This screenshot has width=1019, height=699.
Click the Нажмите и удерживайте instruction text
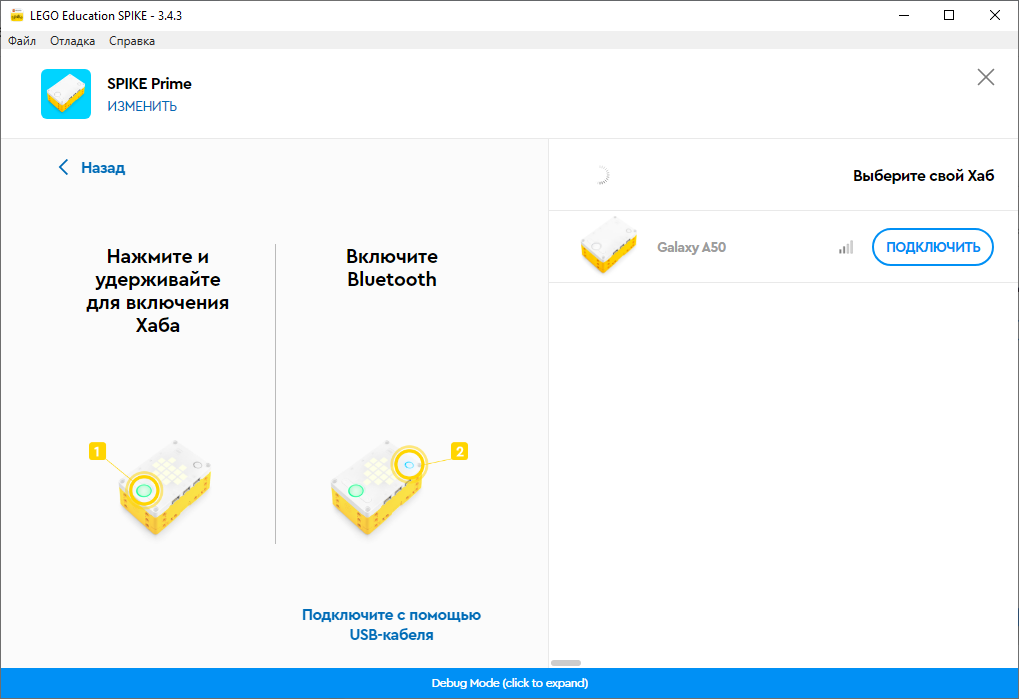[158, 290]
